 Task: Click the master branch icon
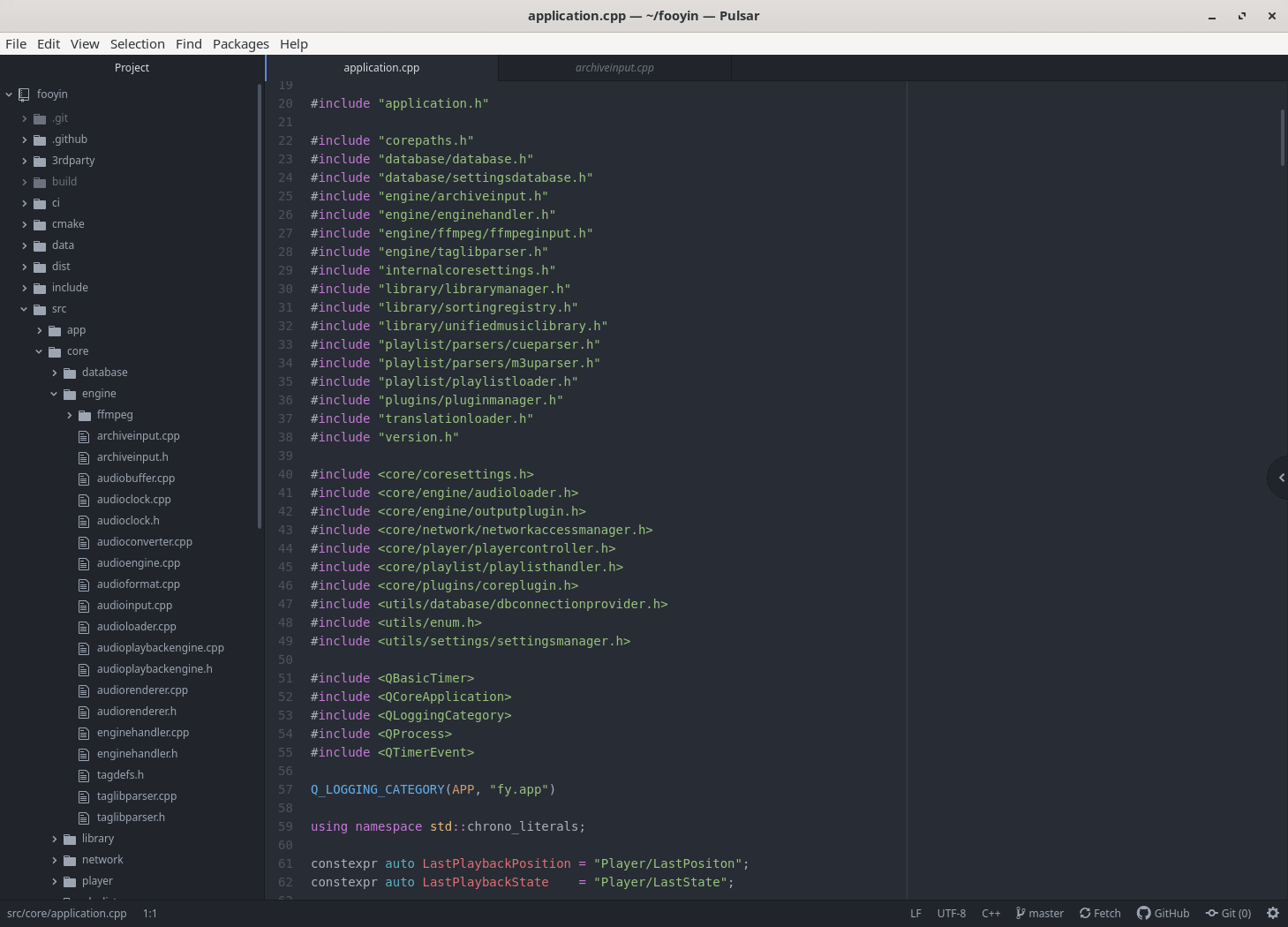1021,913
